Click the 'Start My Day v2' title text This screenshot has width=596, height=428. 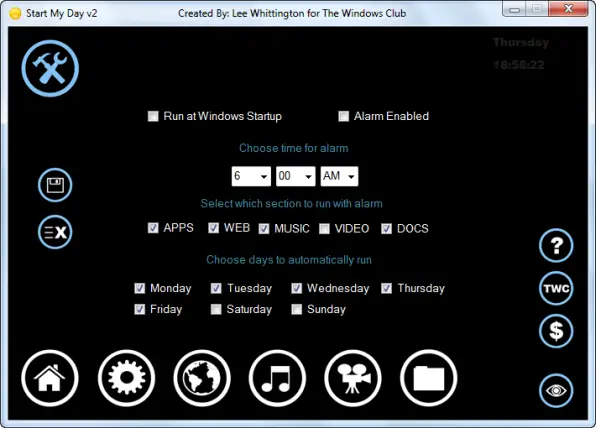(x=62, y=14)
